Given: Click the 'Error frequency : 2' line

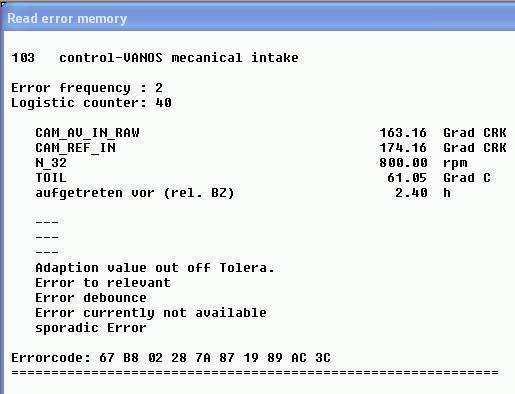Looking at the screenshot, I should (87, 88).
